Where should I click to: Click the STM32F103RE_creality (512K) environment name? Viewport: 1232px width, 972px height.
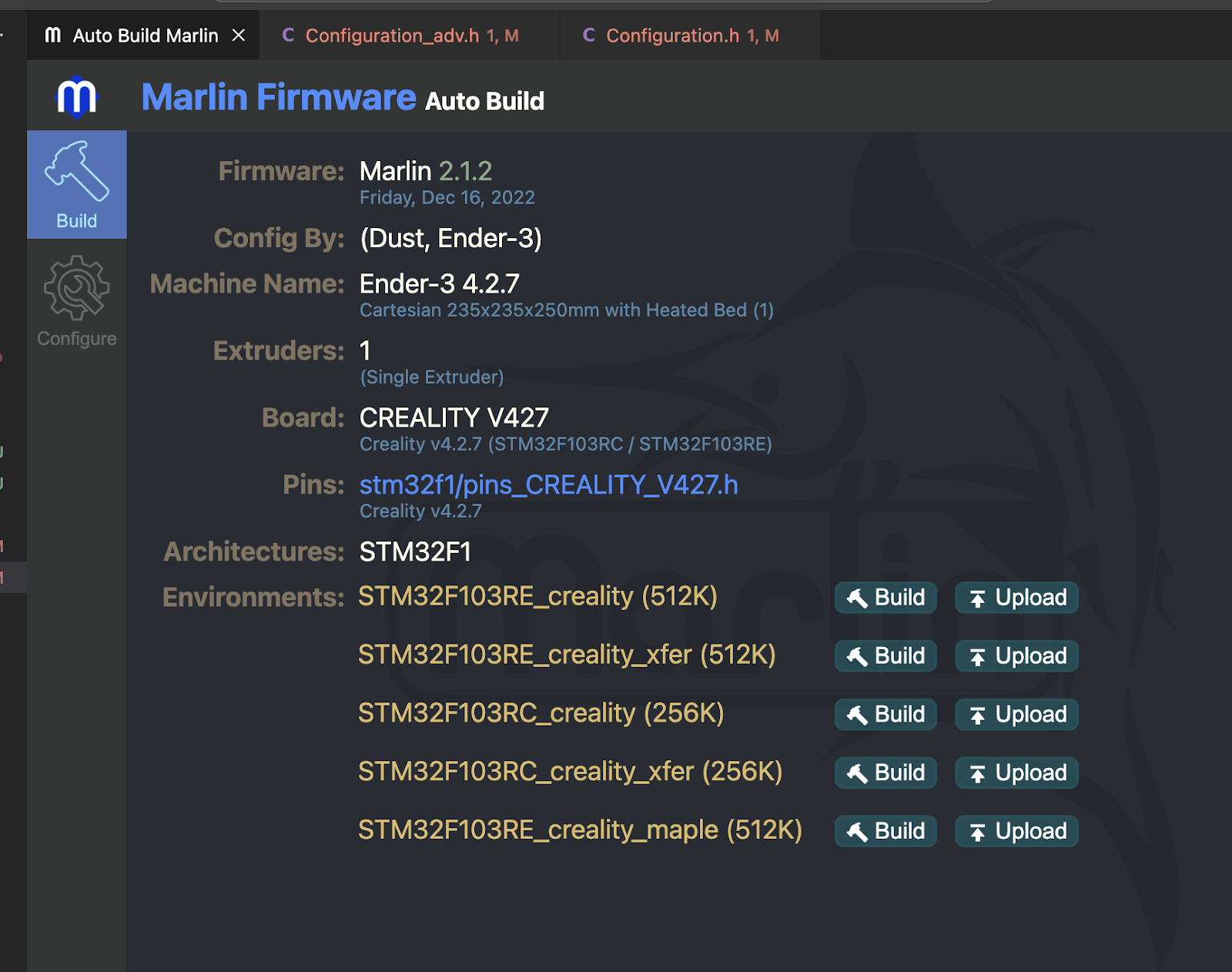(537, 596)
